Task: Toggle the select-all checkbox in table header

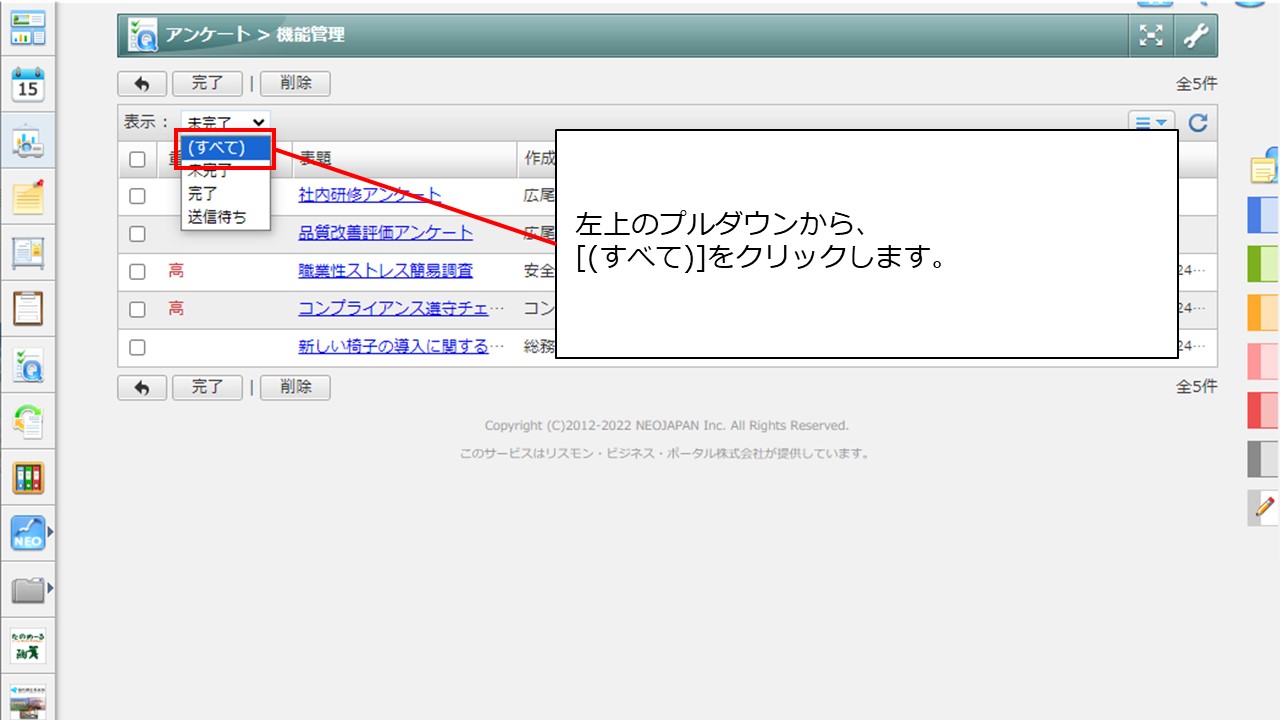Action: point(138,159)
